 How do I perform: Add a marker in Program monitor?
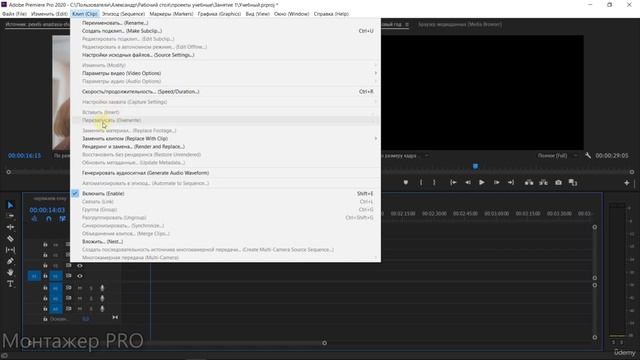tap(406, 182)
